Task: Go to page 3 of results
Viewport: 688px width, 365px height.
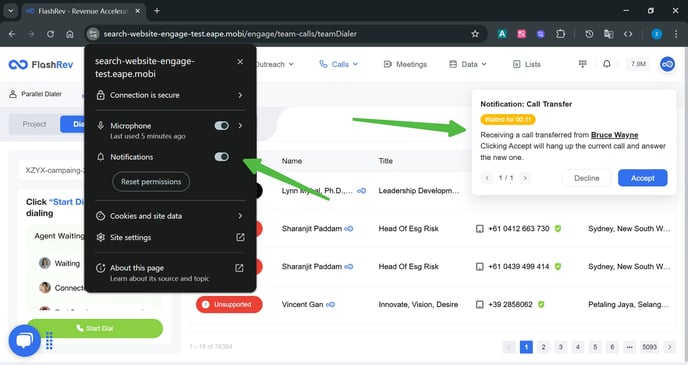Action: point(560,347)
